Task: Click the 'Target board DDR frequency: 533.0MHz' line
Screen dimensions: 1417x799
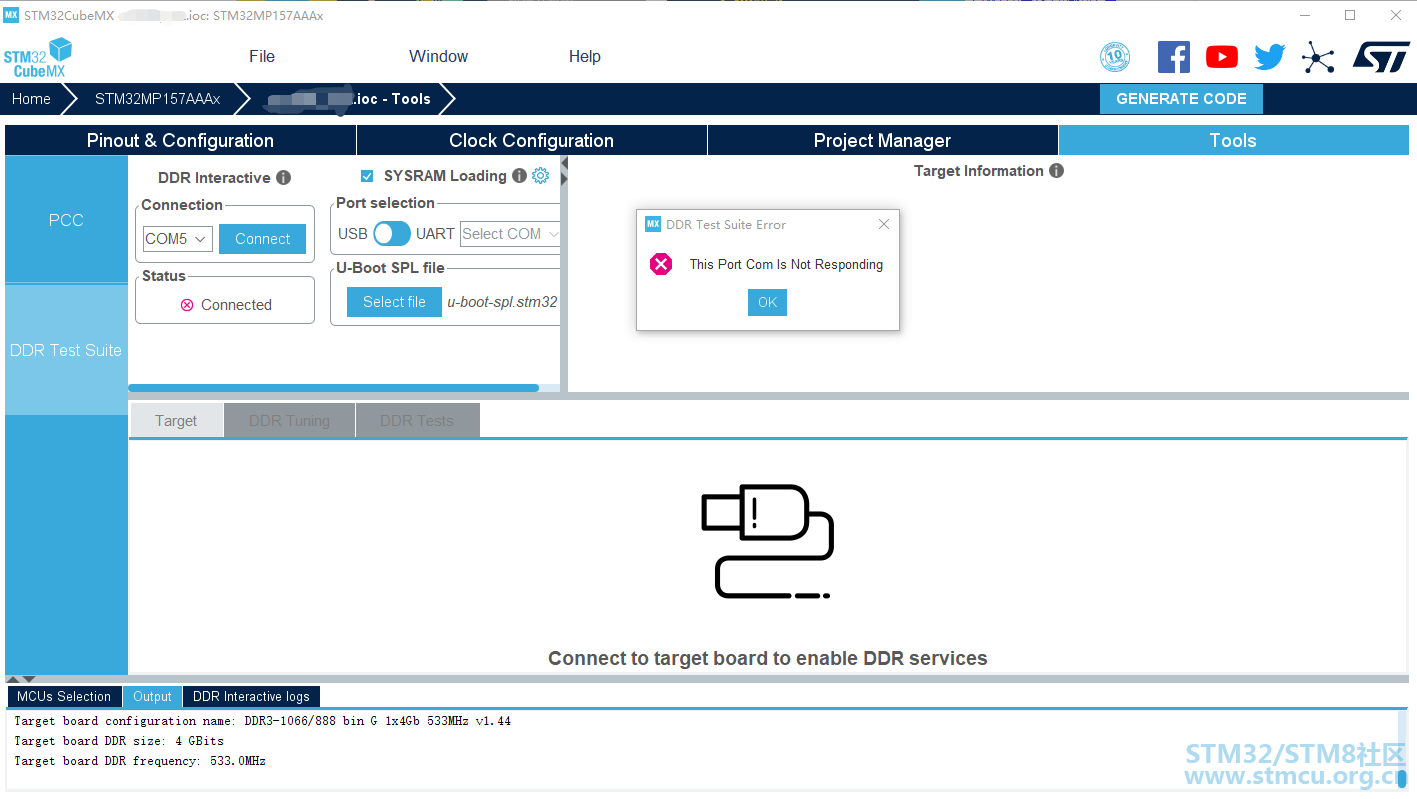Action: pos(140,761)
